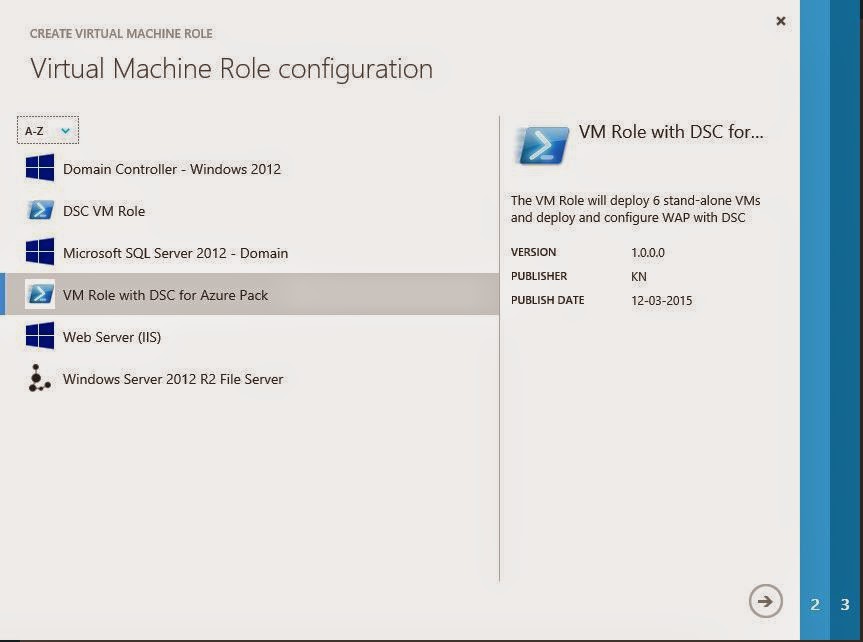Click the Windows icon beside Microsoft SQL Server
The width and height of the screenshot is (863, 642).
click(x=40, y=252)
